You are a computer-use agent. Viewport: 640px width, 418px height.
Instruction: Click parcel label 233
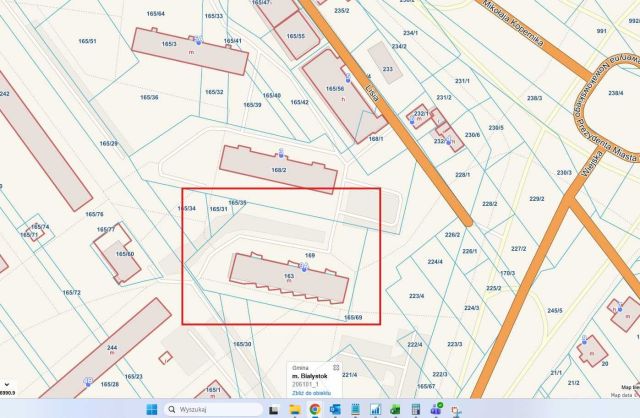click(x=388, y=69)
